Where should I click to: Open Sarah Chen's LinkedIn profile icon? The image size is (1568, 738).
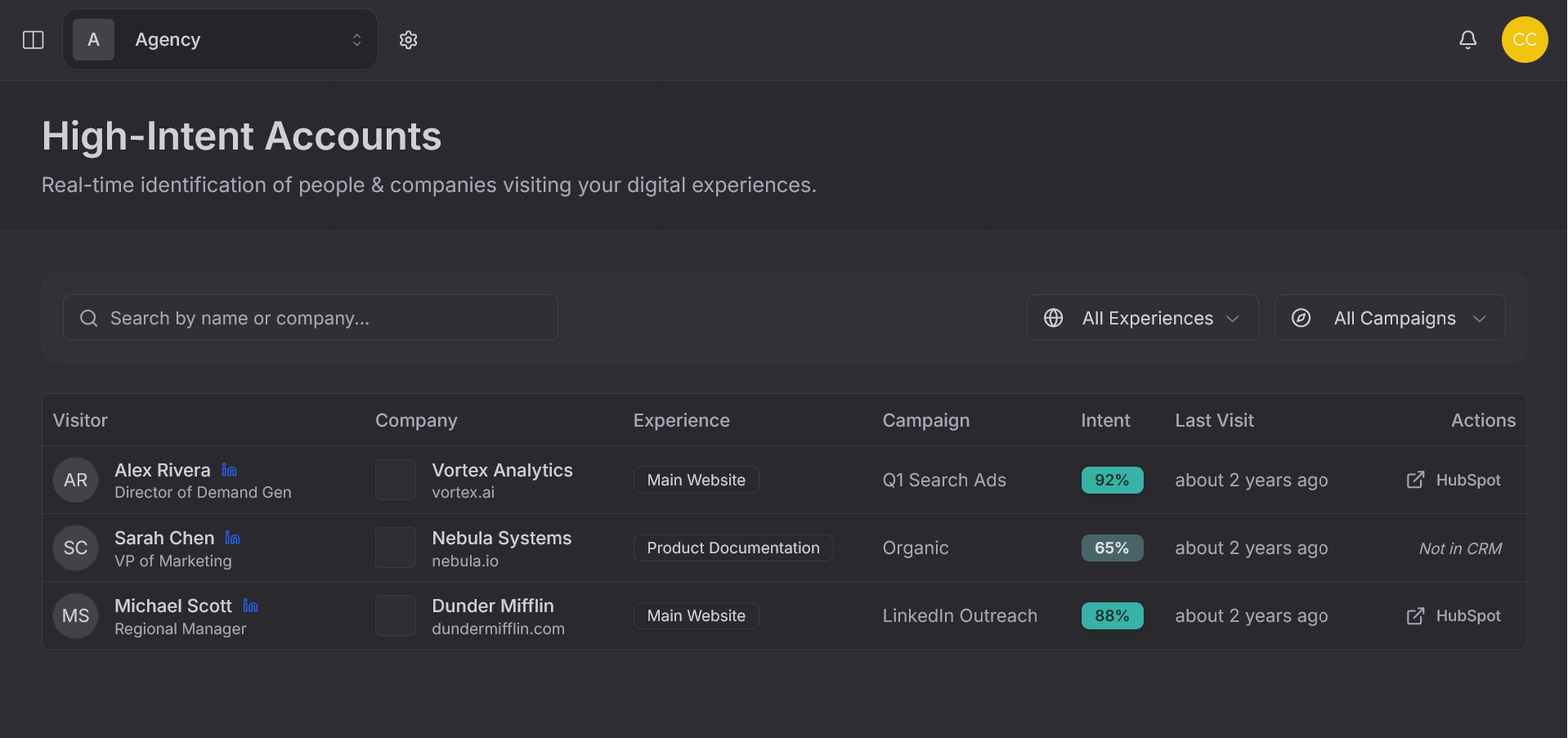(232, 538)
